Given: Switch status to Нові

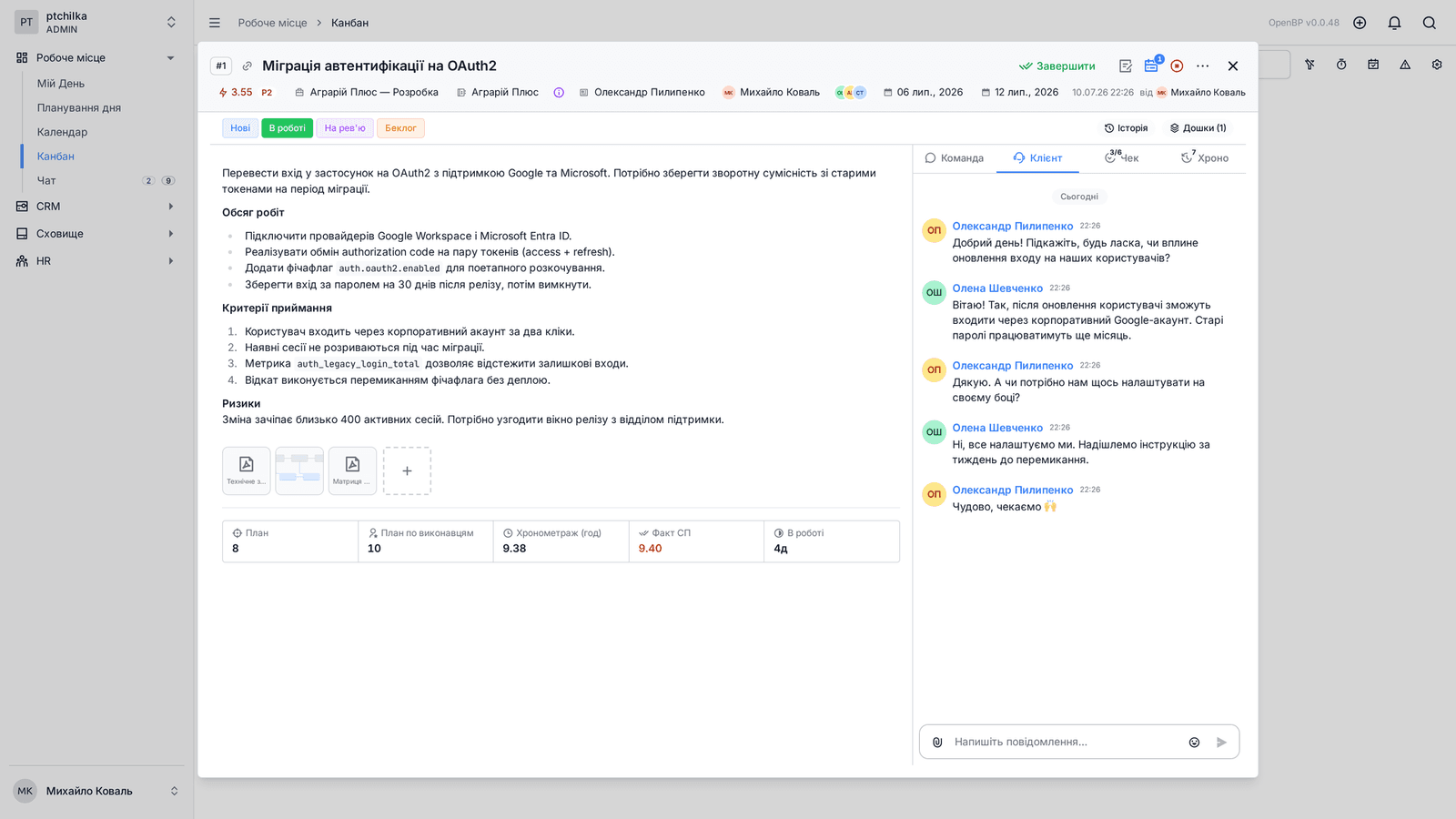Looking at the screenshot, I should [240, 128].
